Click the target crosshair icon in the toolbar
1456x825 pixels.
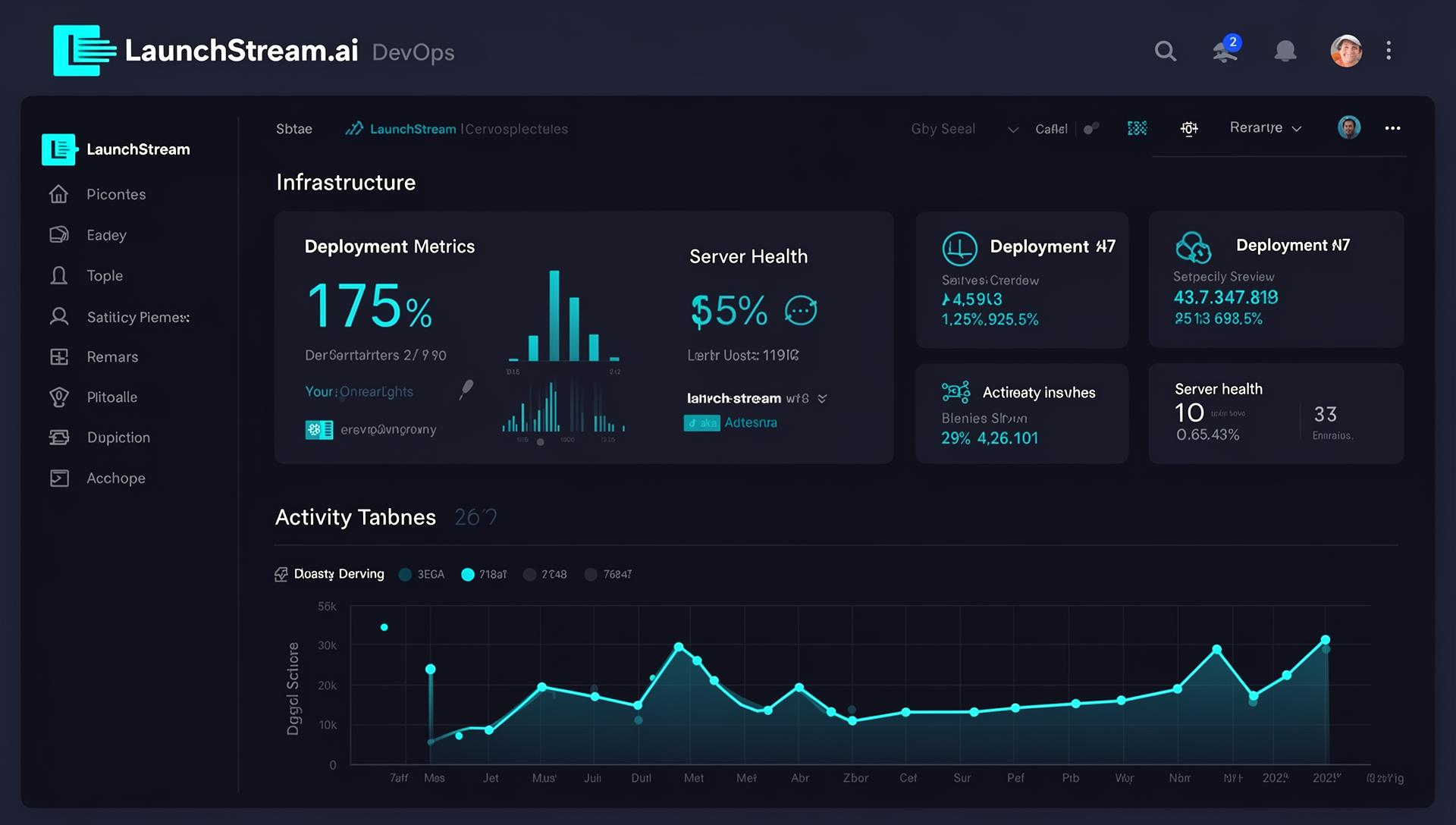(1189, 128)
